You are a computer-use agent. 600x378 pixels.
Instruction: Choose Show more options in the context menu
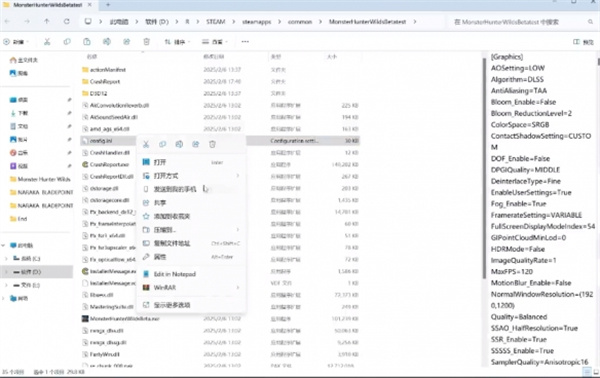191,305
